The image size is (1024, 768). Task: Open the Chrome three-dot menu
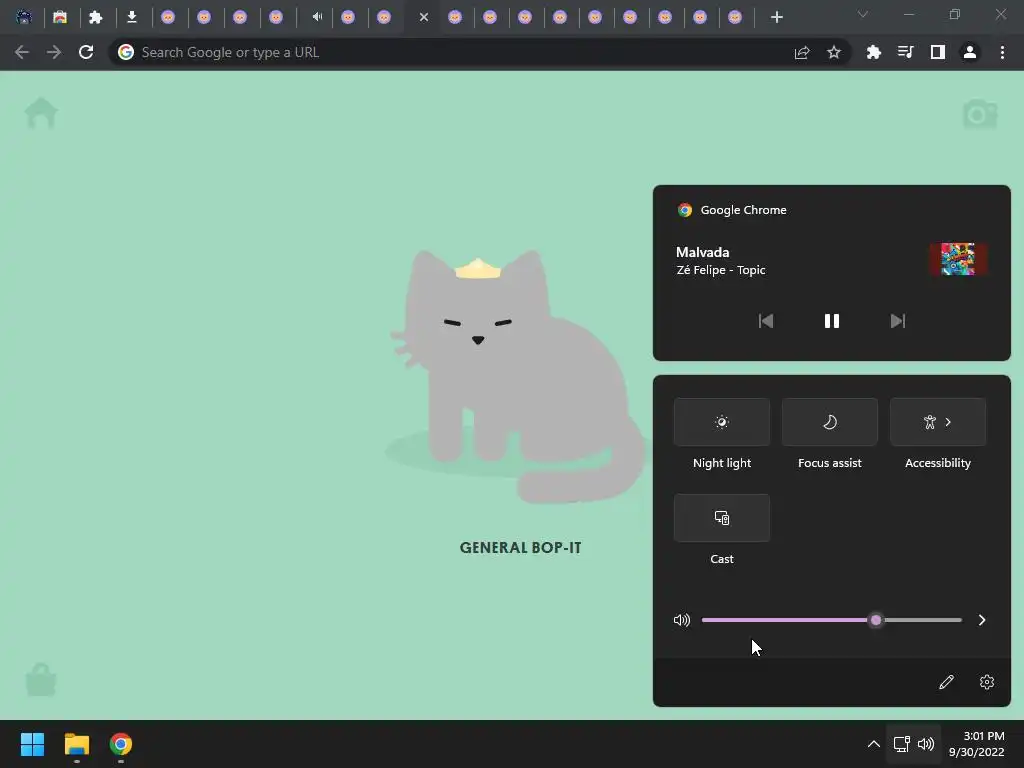pyautogui.click(x=1002, y=52)
